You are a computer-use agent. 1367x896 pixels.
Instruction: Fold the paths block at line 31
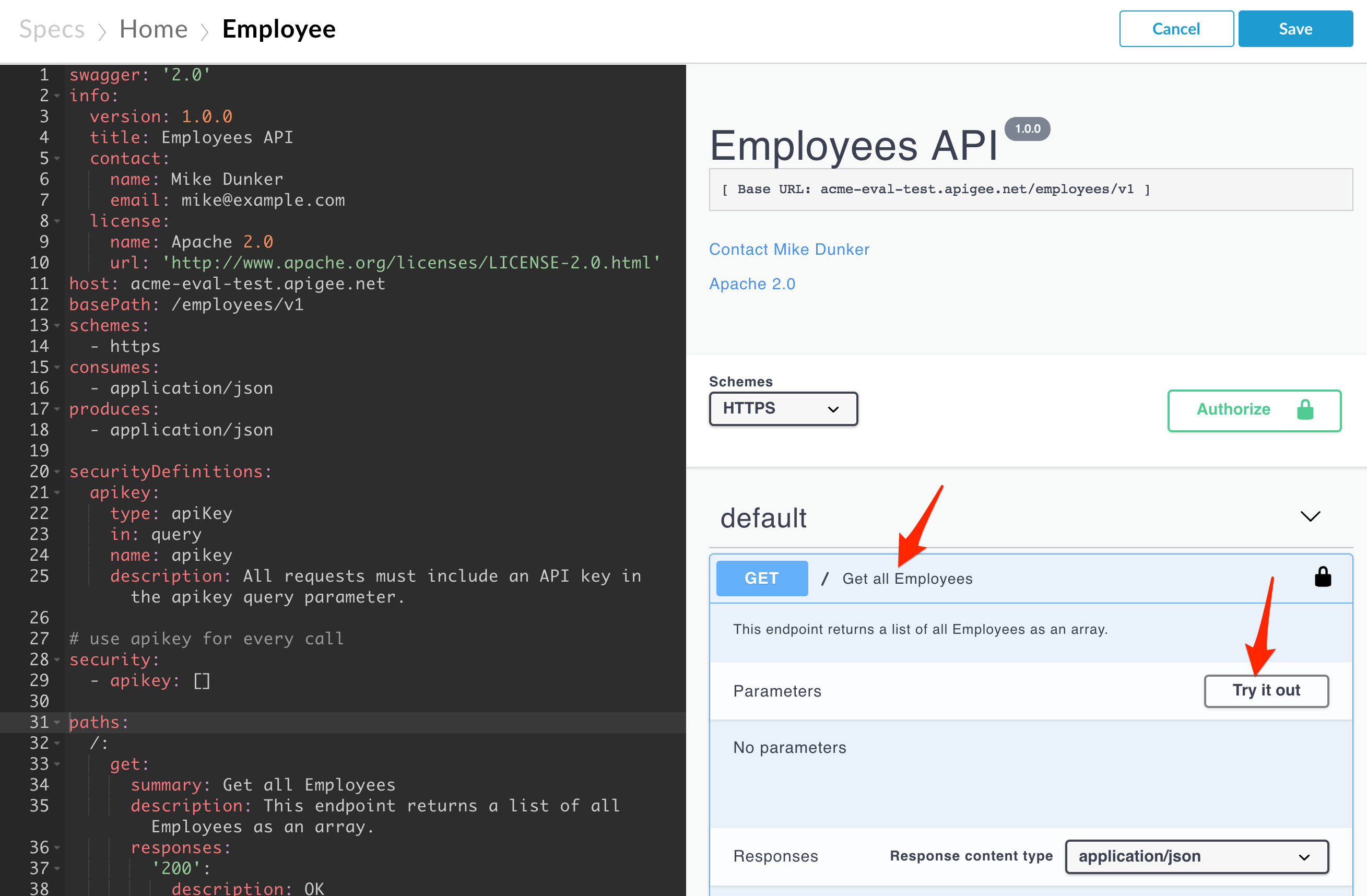click(57, 723)
